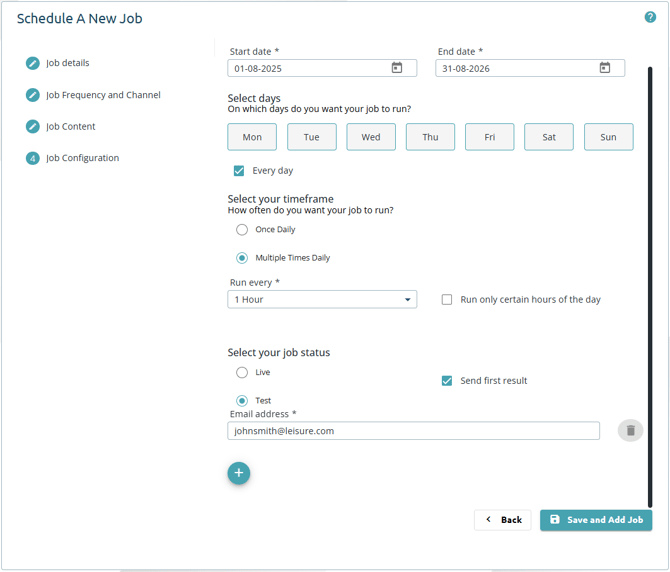Toggle the Wed day button

(x=371, y=137)
